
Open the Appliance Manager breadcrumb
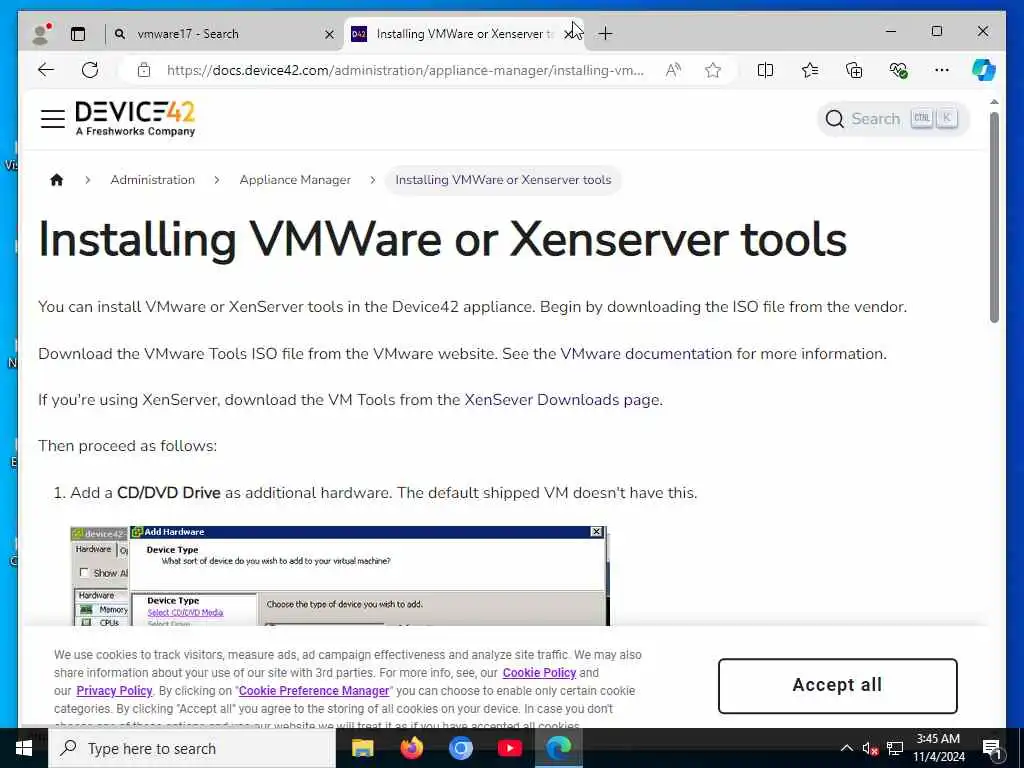point(295,180)
